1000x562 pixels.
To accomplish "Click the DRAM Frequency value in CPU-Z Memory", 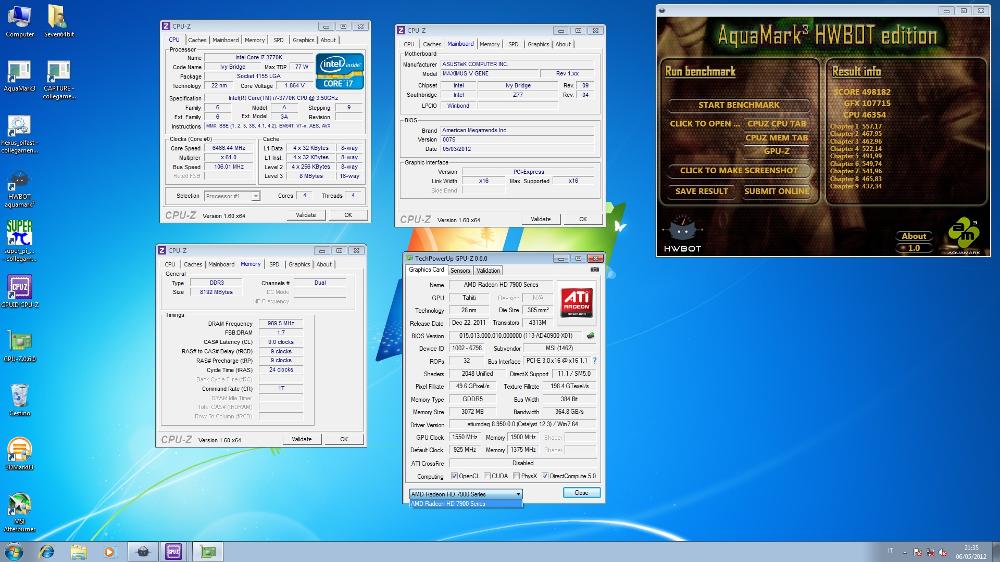I will [280, 323].
